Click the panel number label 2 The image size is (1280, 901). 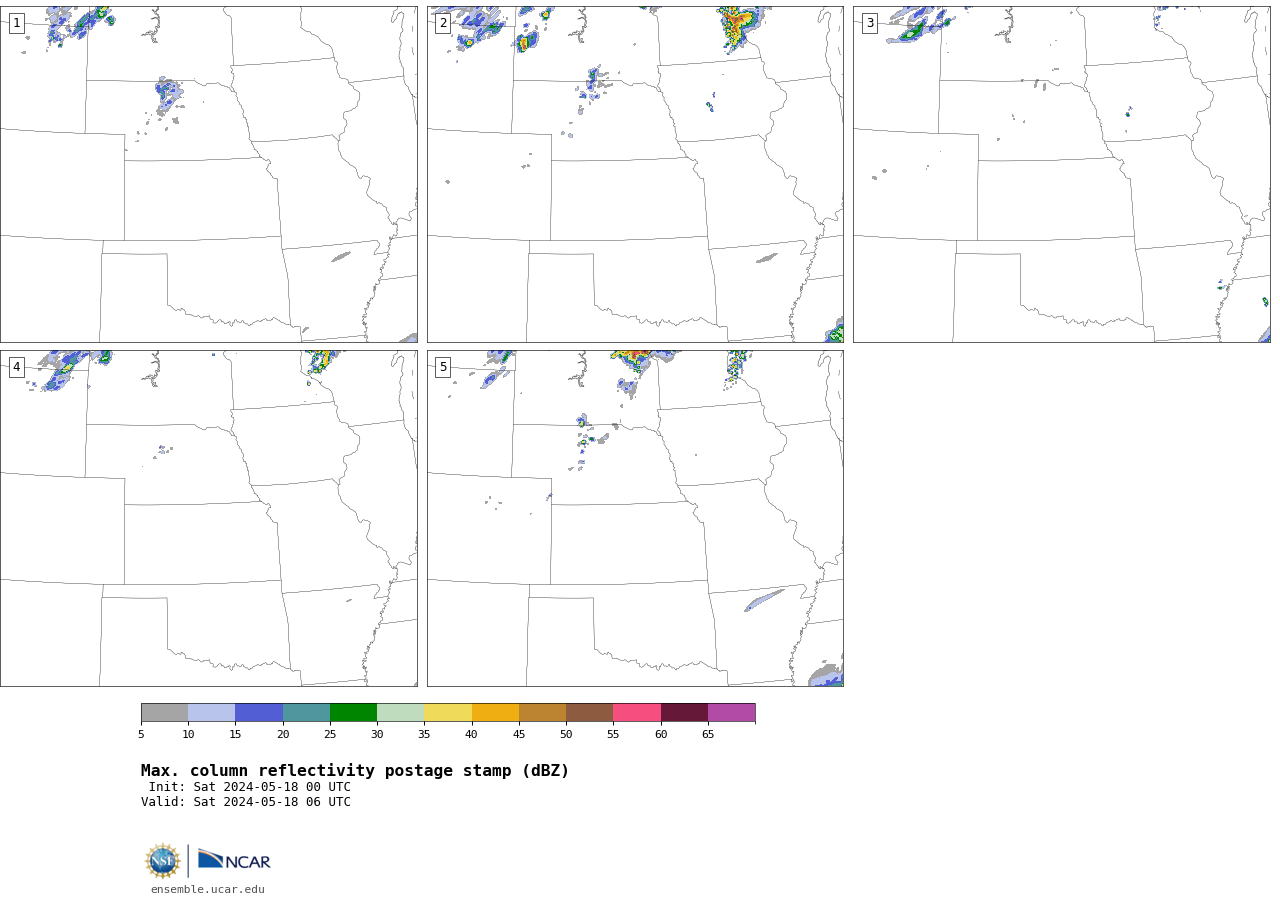click(443, 23)
